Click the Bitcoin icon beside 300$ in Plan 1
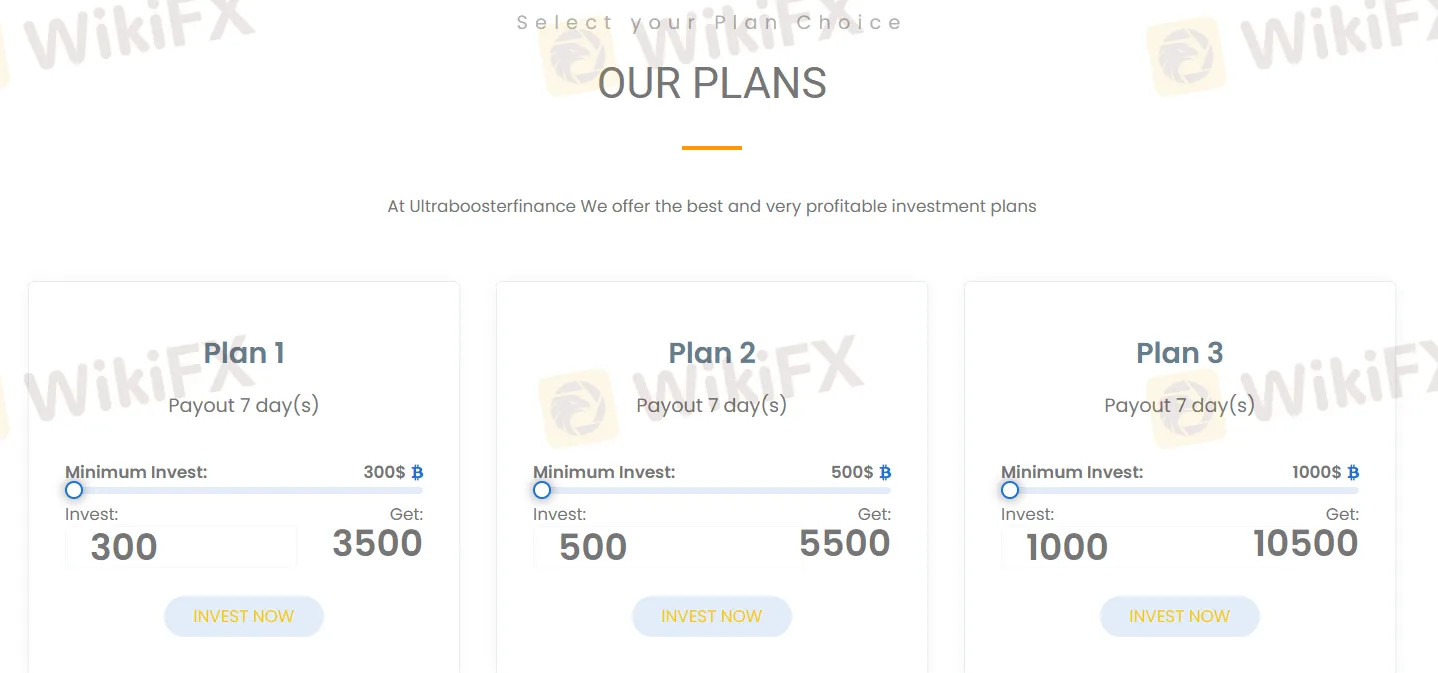This screenshot has height=673, width=1438. click(417, 472)
